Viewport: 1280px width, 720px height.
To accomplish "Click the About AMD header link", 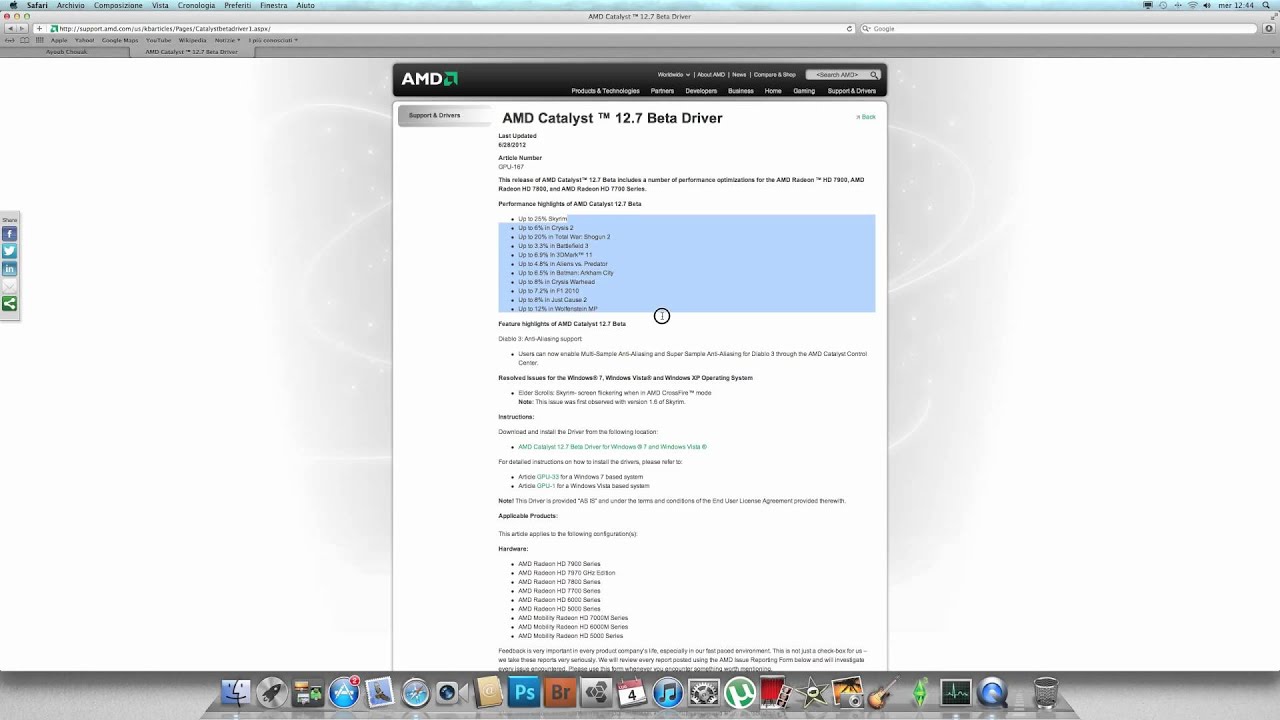I will [711, 75].
